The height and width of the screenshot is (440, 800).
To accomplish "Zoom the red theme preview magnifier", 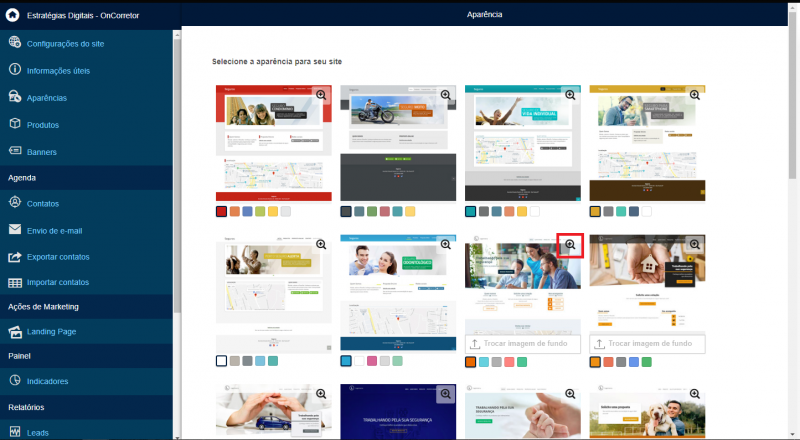I will pos(321,95).
